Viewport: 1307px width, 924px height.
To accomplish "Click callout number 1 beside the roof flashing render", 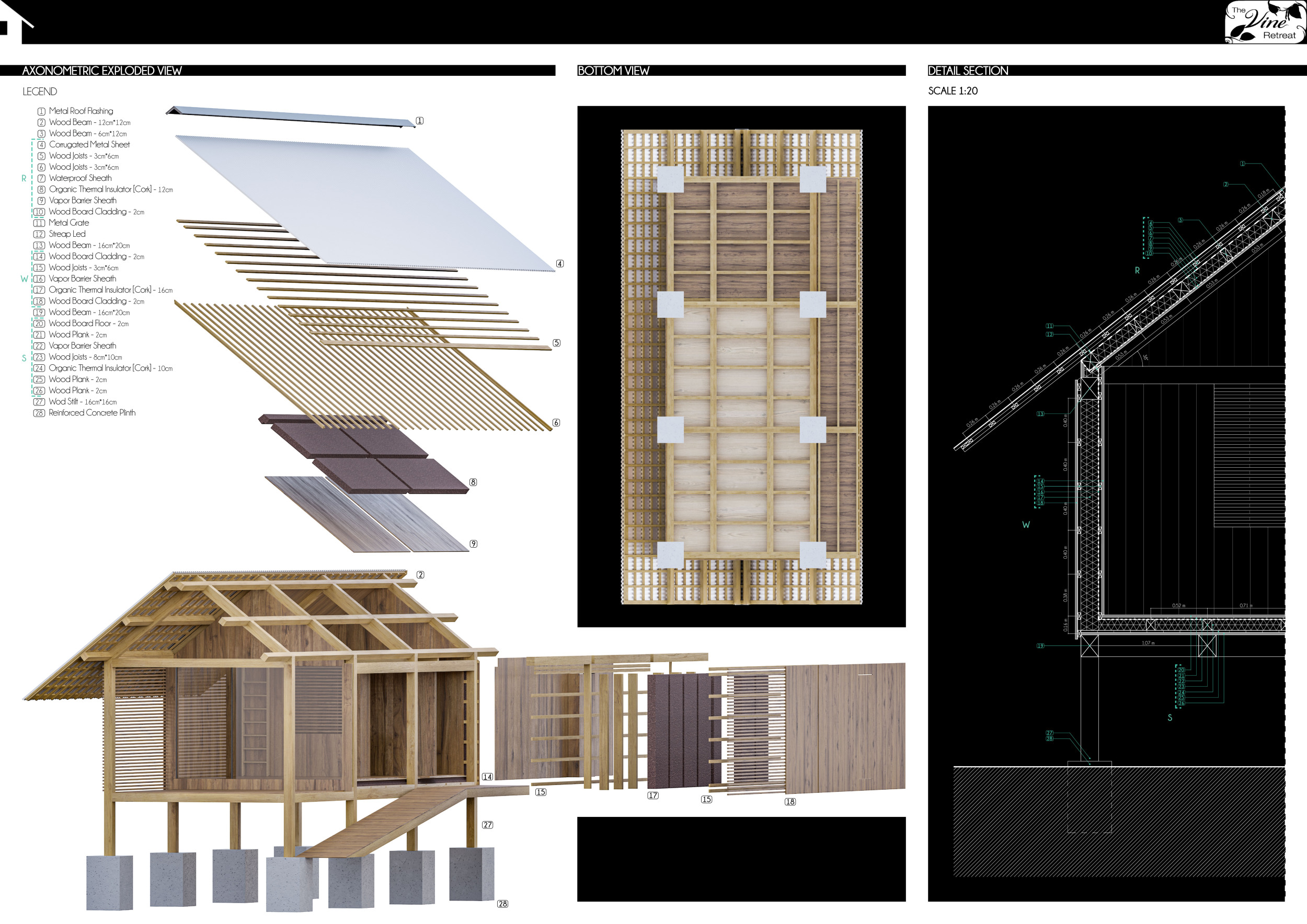I will tap(419, 121).
